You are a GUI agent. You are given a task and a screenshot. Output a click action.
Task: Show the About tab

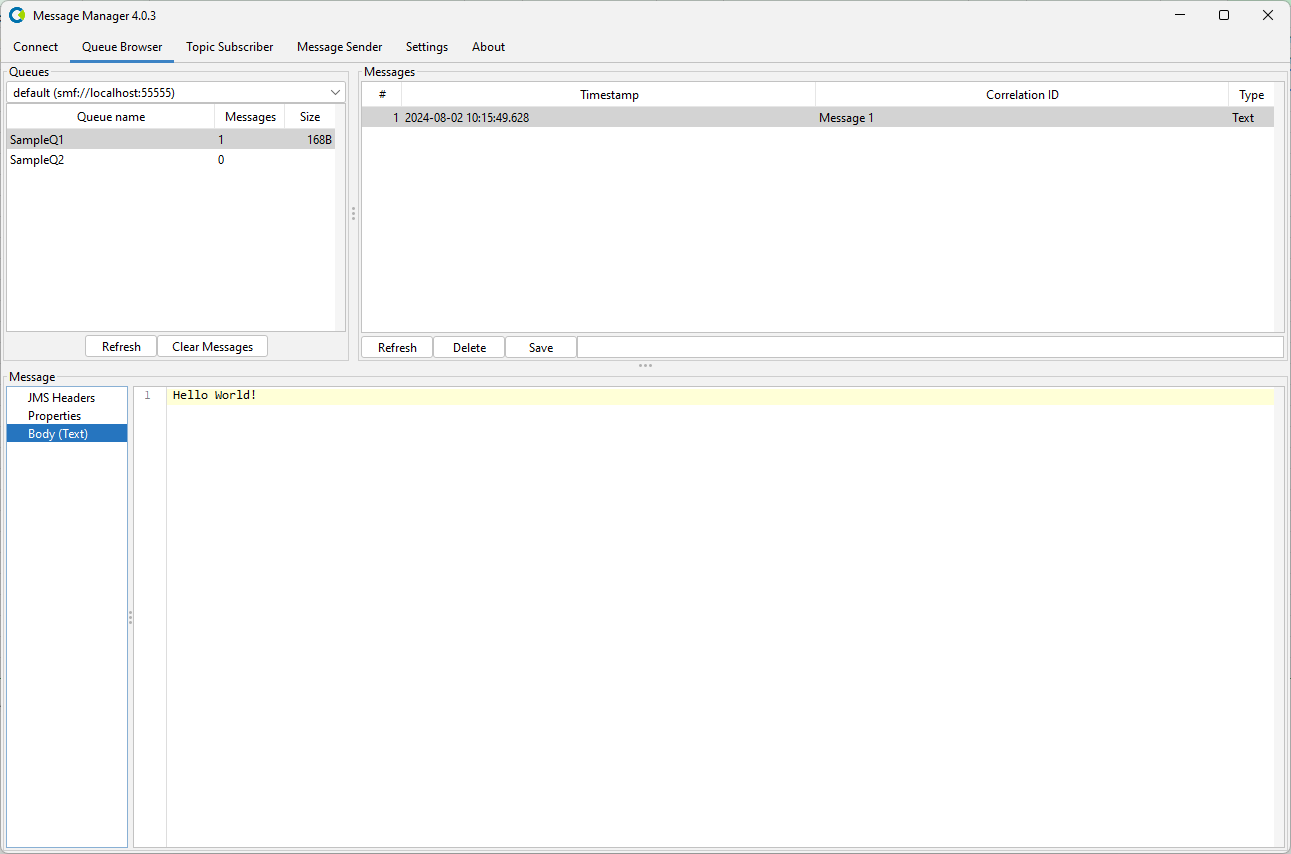coord(489,47)
